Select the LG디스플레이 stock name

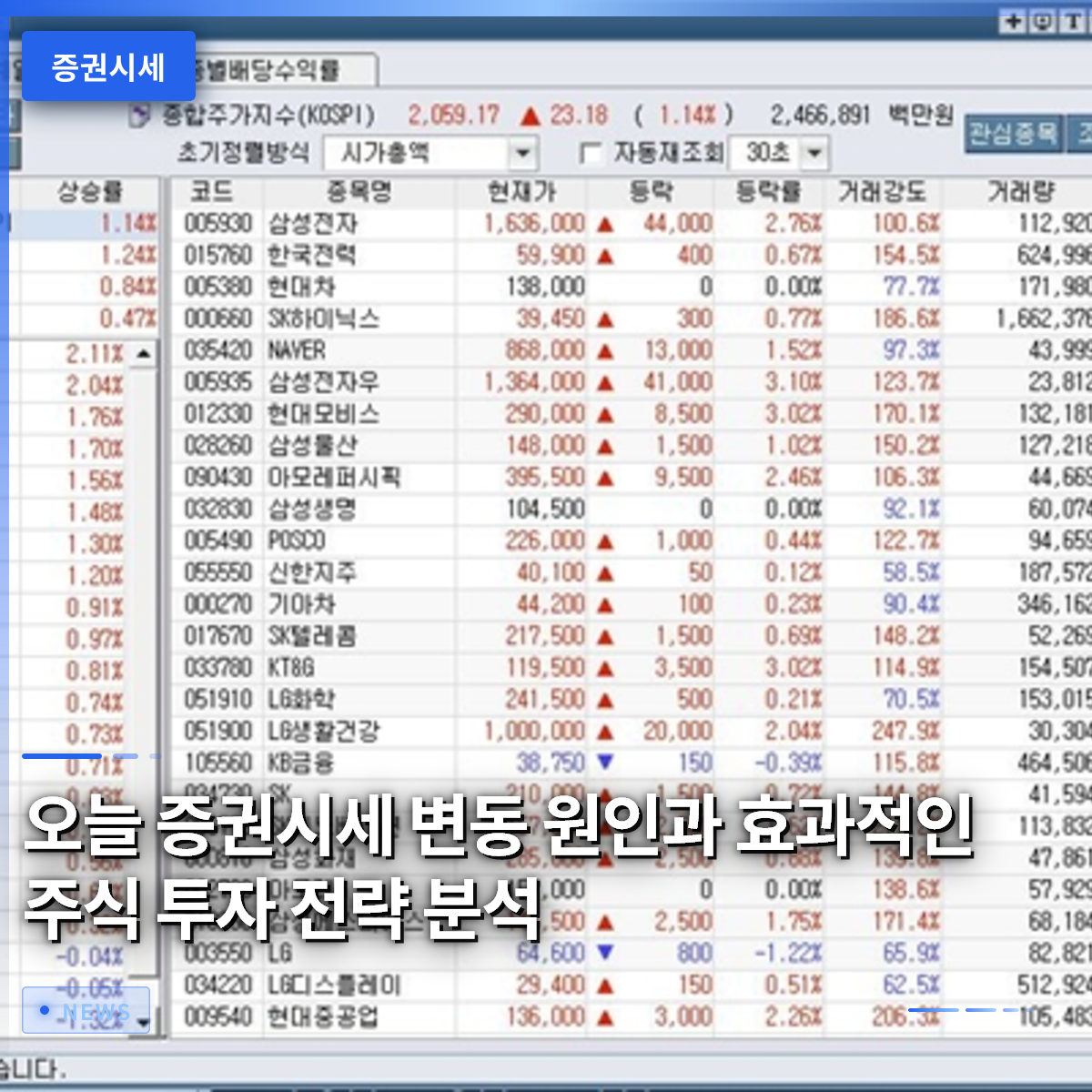tap(334, 986)
